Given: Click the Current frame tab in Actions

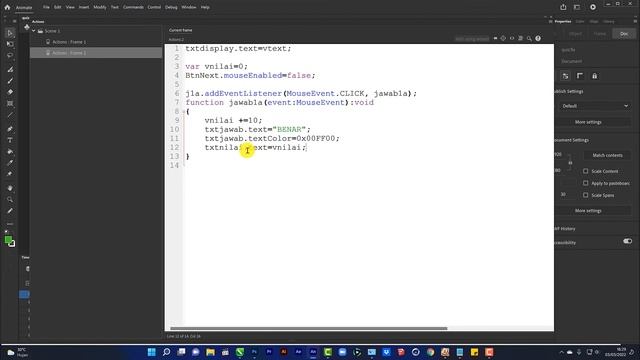Looking at the screenshot, I should tap(180, 30).
